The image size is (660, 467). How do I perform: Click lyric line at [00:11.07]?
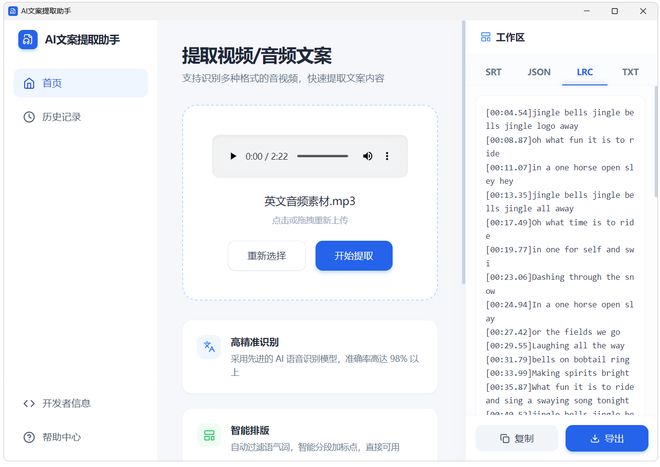pos(560,174)
